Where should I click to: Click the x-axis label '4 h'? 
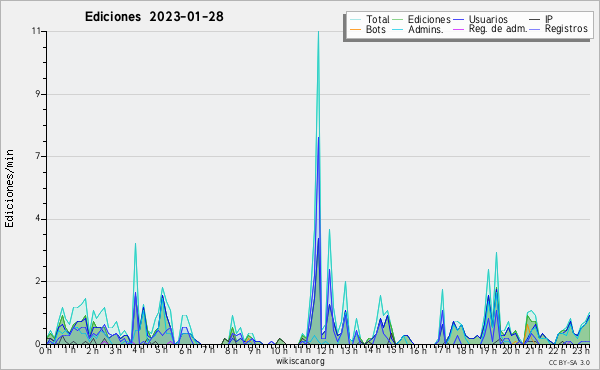[x=138, y=350]
